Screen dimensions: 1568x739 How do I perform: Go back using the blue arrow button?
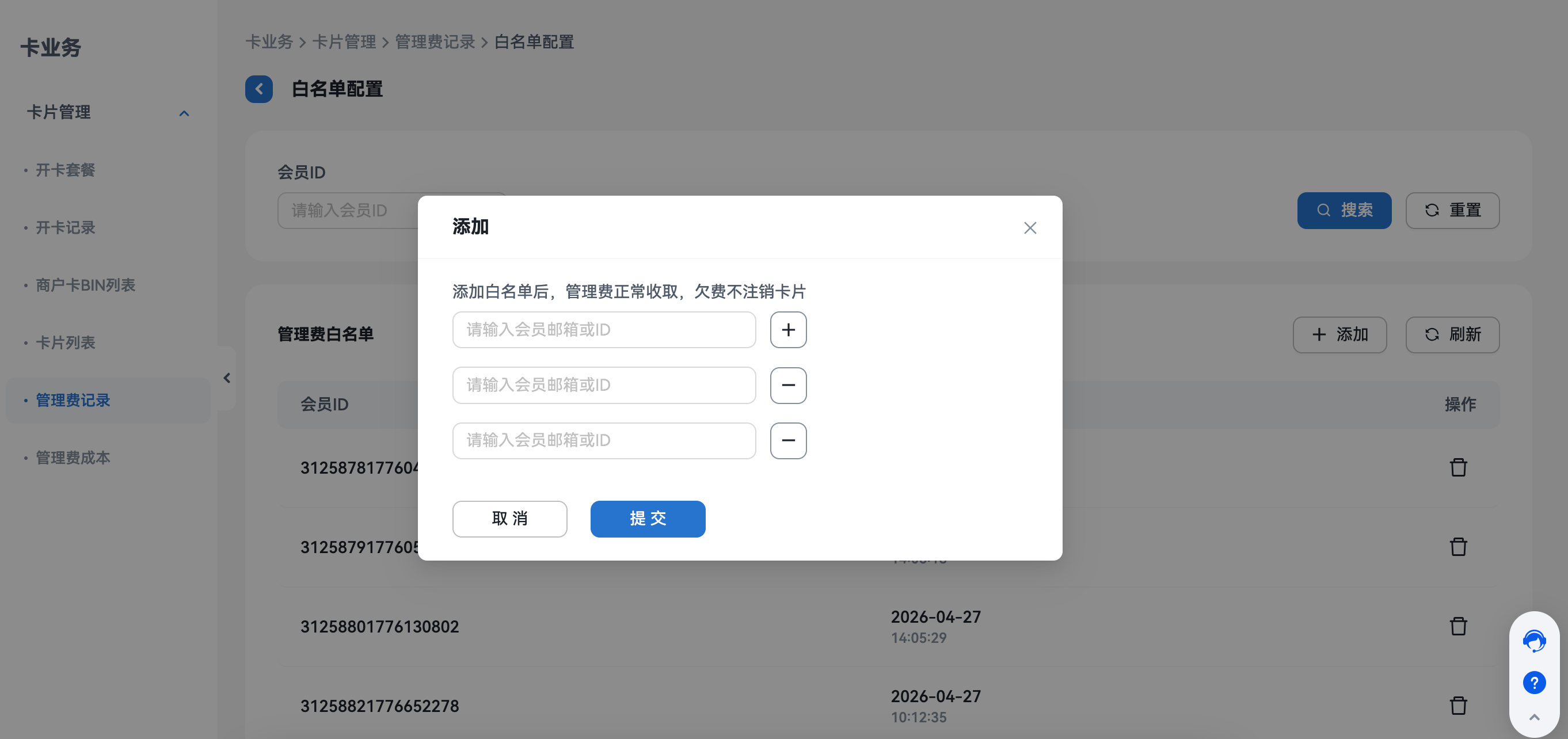[x=258, y=89]
